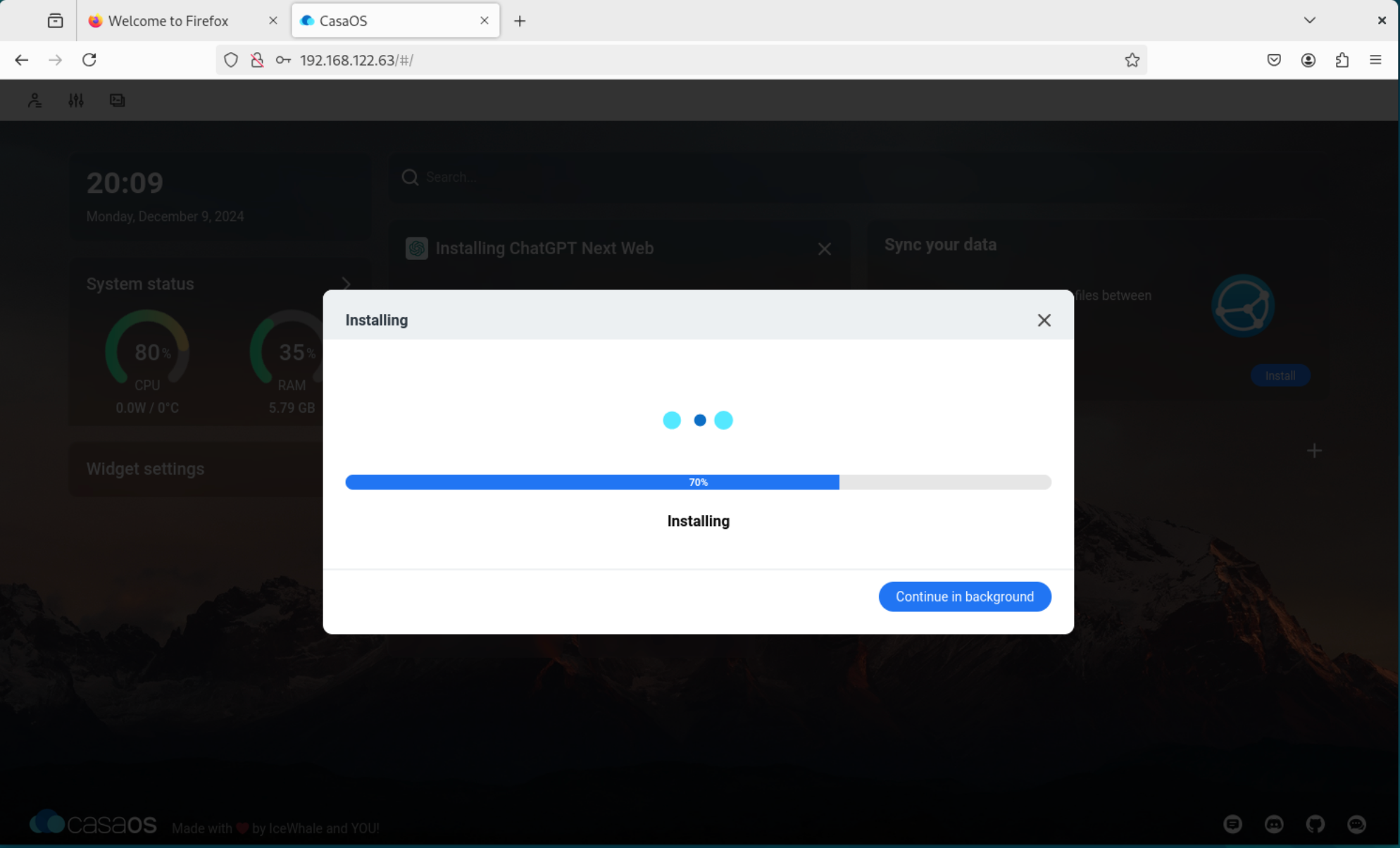Open the Firefox browser list dropdown arrow
The height and width of the screenshot is (848, 1400).
1310,20
